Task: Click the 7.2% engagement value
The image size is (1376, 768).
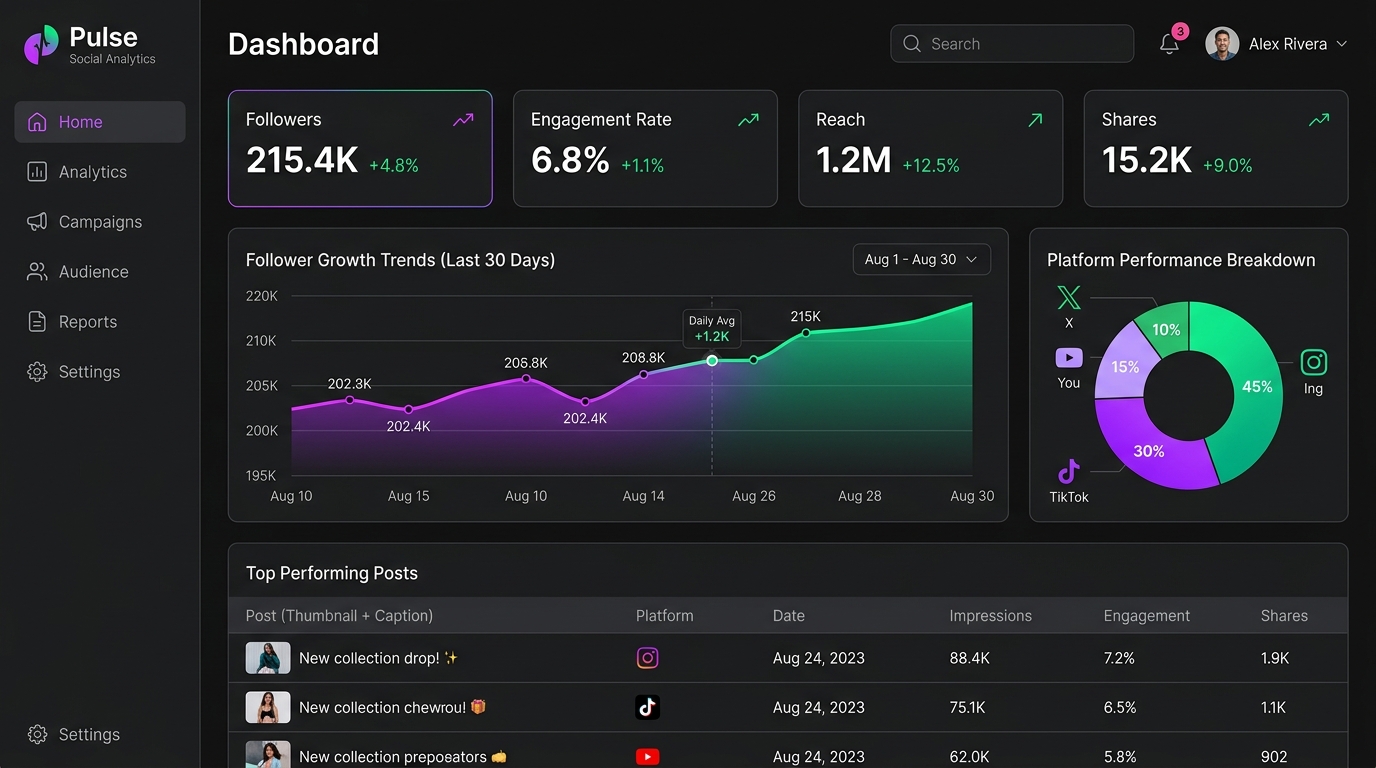Action: [1119, 658]
